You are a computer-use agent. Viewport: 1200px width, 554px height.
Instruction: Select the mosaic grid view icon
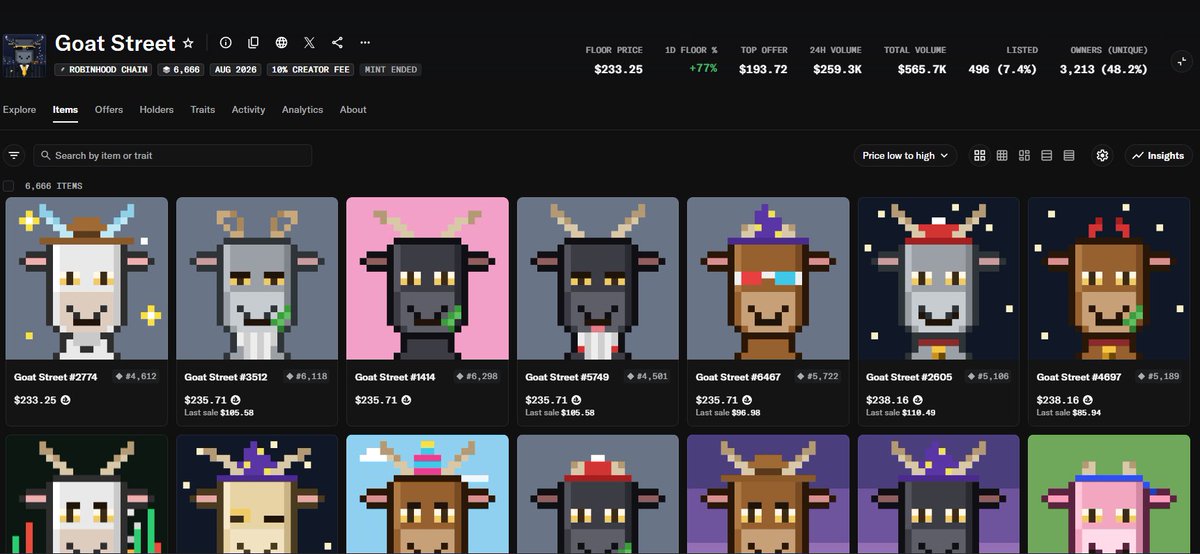coord(1024,156)
